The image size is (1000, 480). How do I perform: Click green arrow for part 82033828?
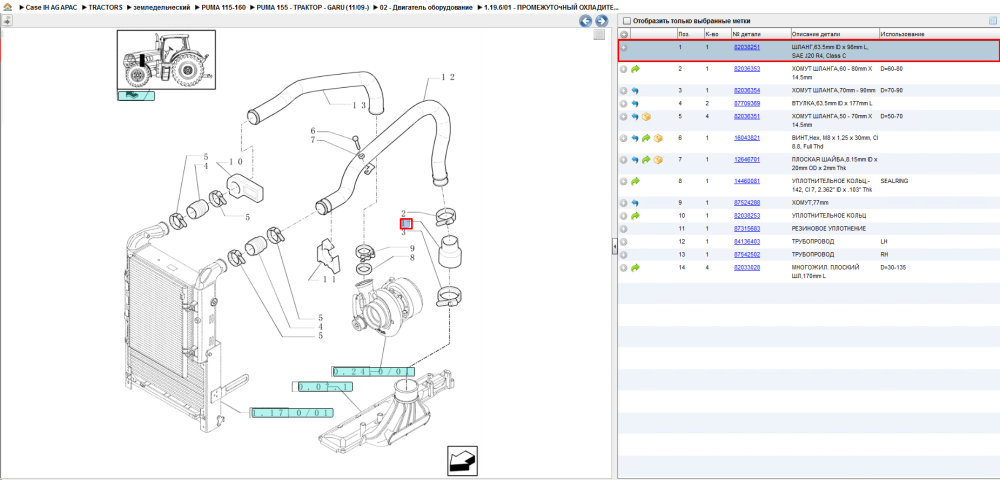[x=635, y=268]
